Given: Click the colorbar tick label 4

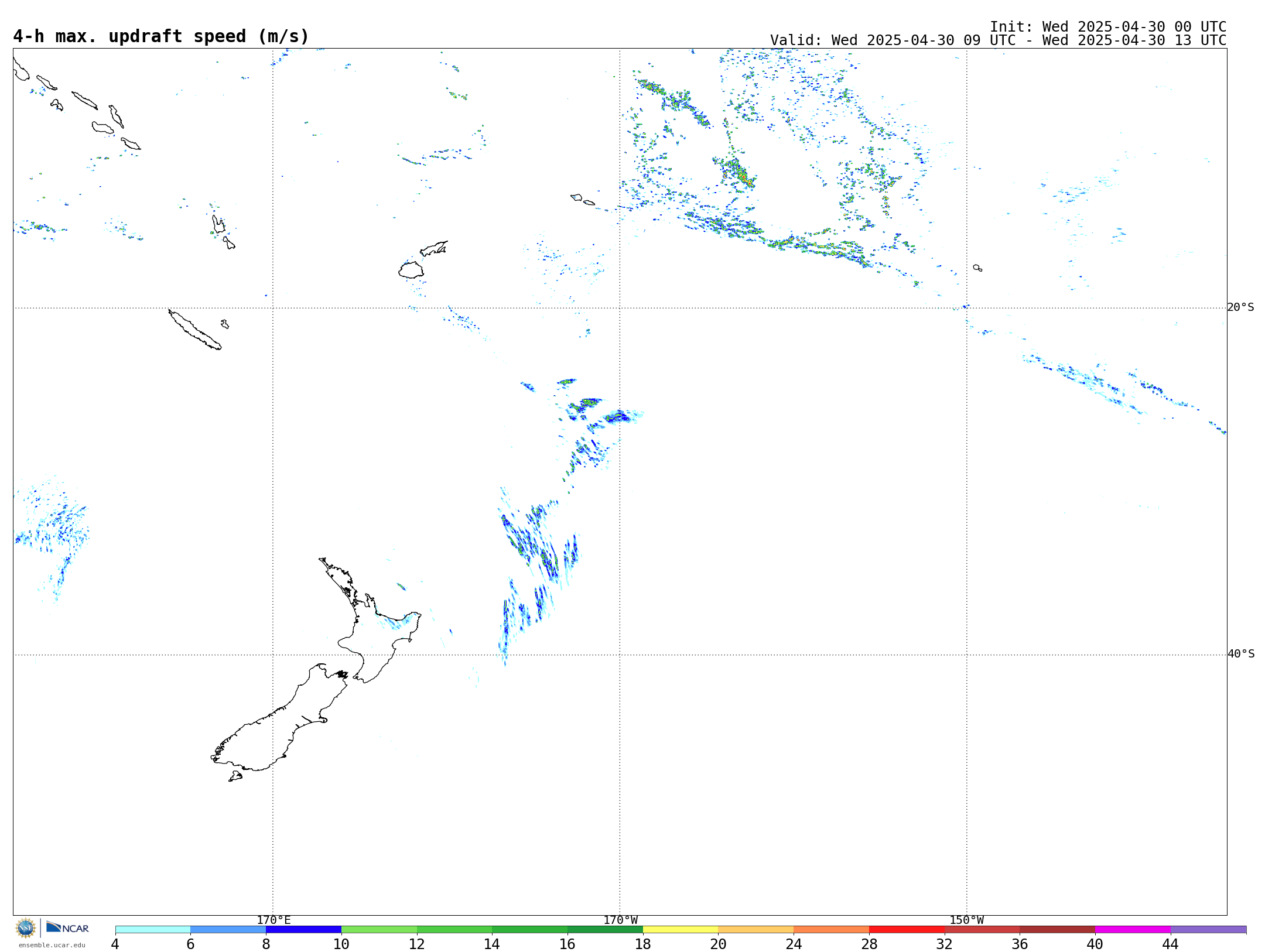Looking at the screenshot, I should click(x=115, y=944).
